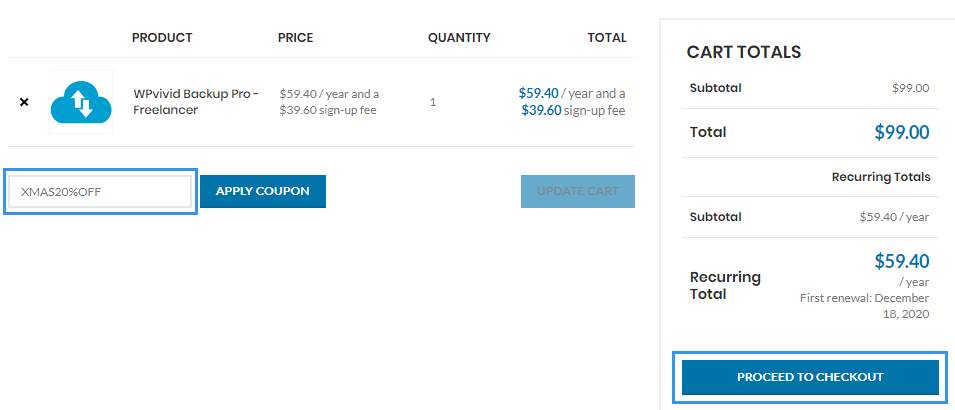Select the large $59.40 recurring total amount
Screen dimensions: 955x410
[902, 261]
